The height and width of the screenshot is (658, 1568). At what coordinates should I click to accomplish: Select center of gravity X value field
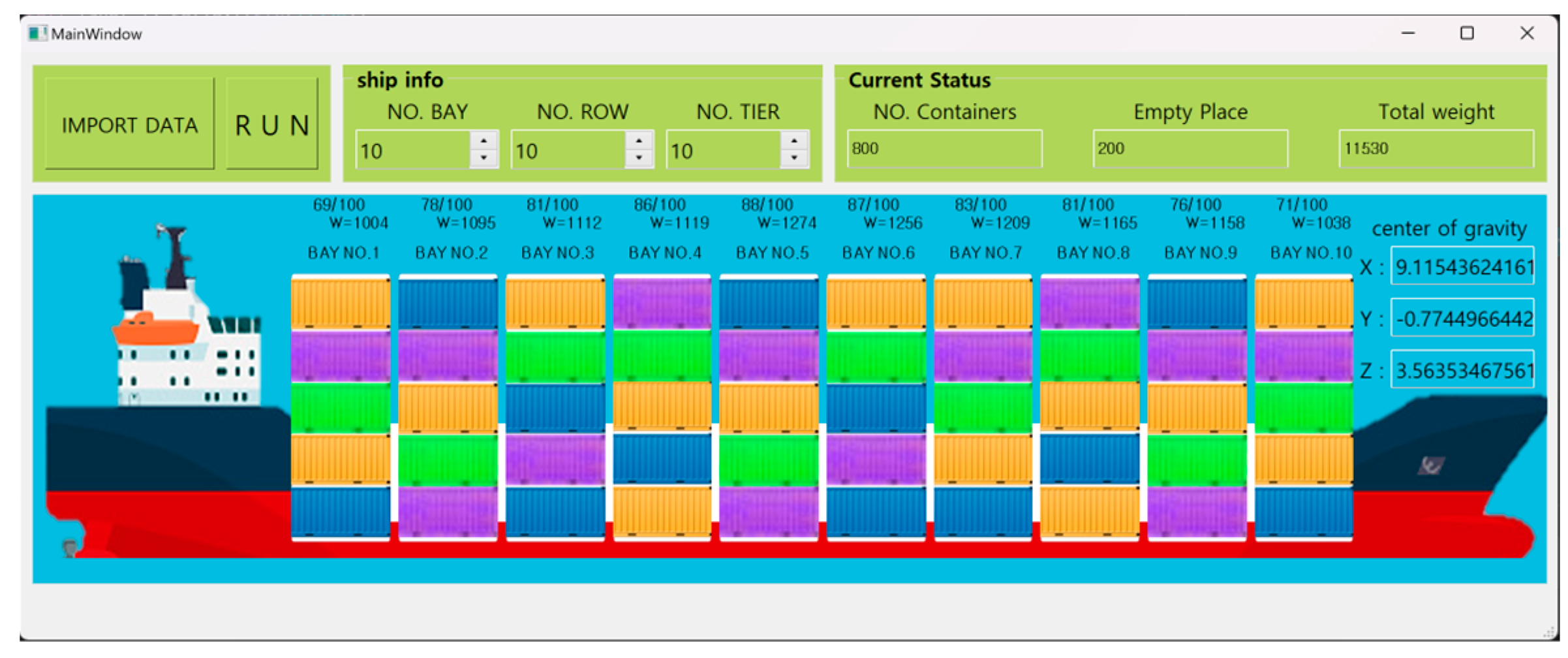tap(1462, 266)
